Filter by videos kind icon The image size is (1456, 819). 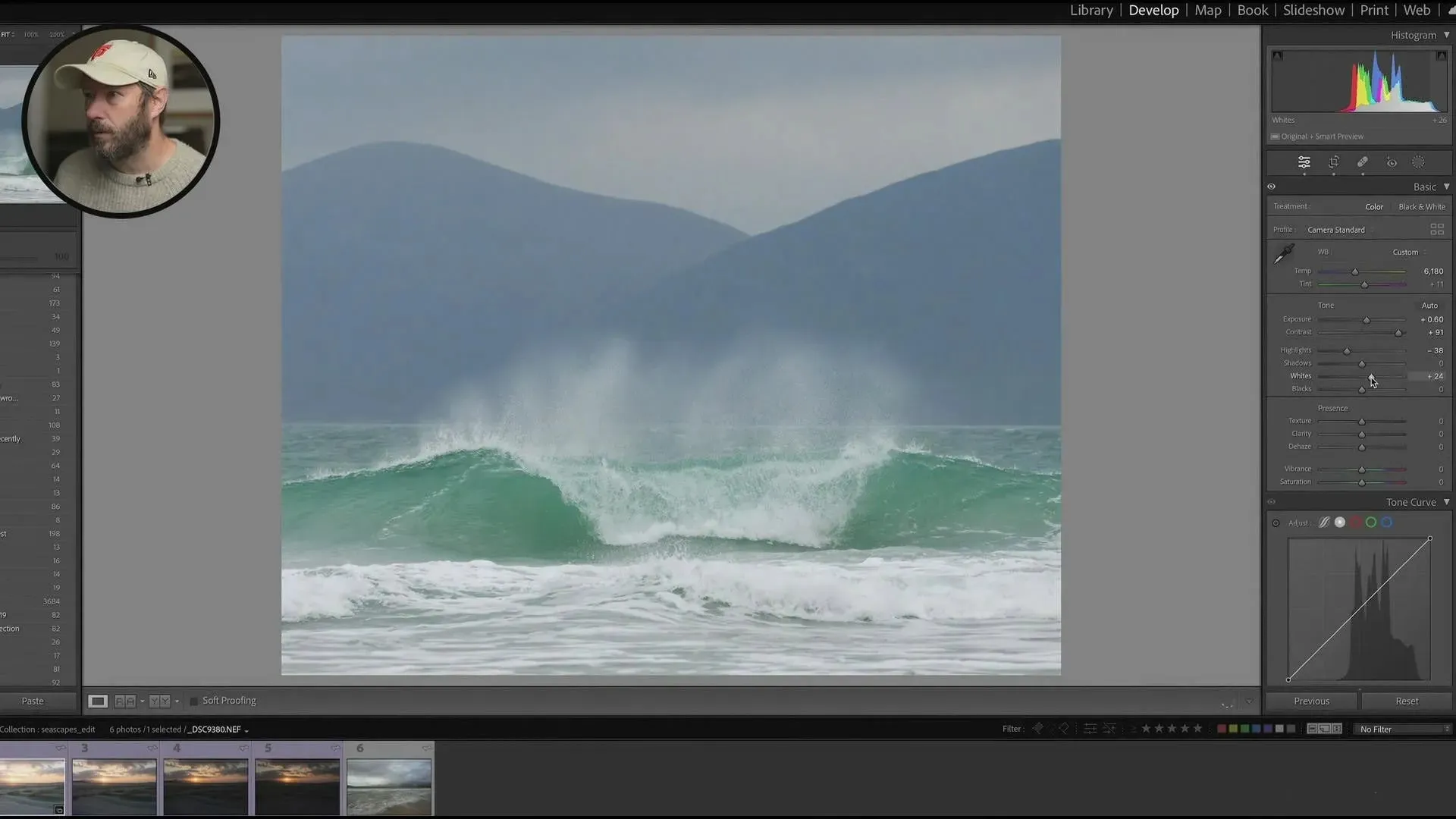1337,729
